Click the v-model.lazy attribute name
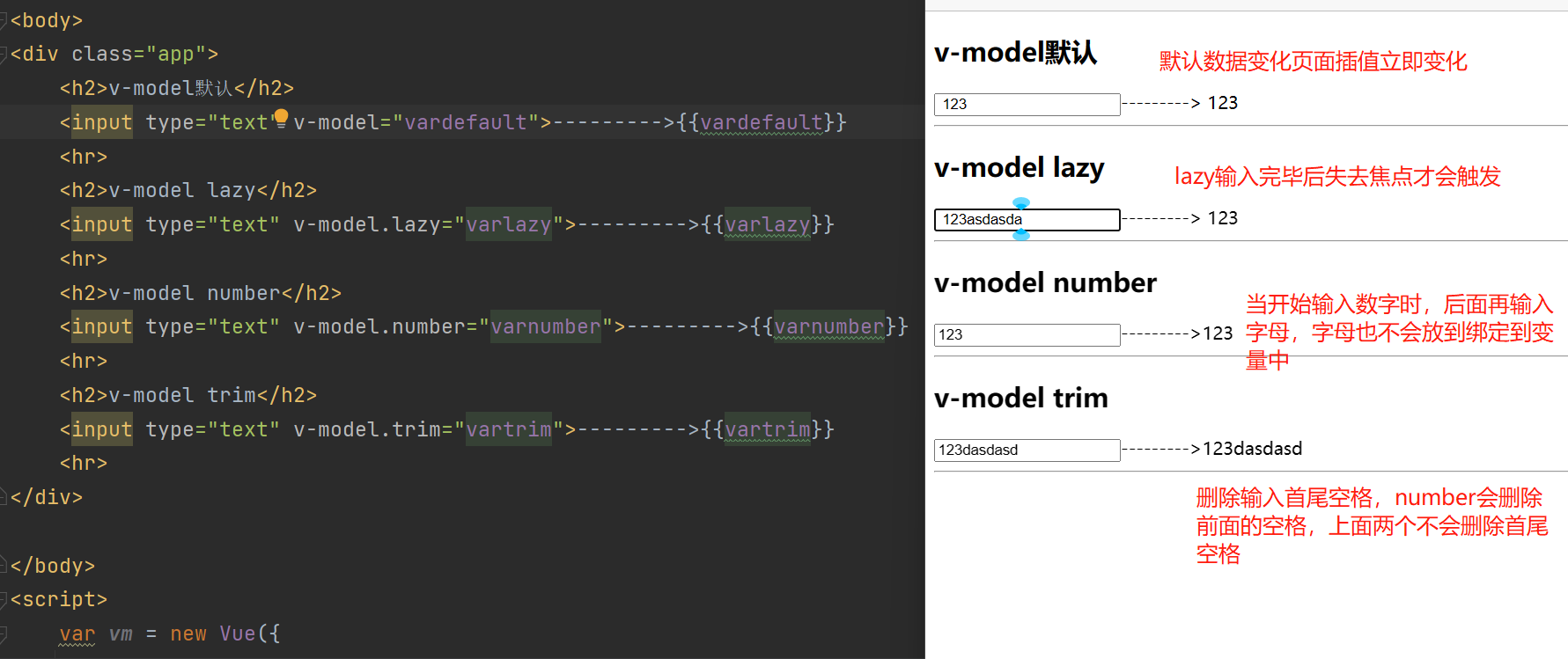 [367, 225]
